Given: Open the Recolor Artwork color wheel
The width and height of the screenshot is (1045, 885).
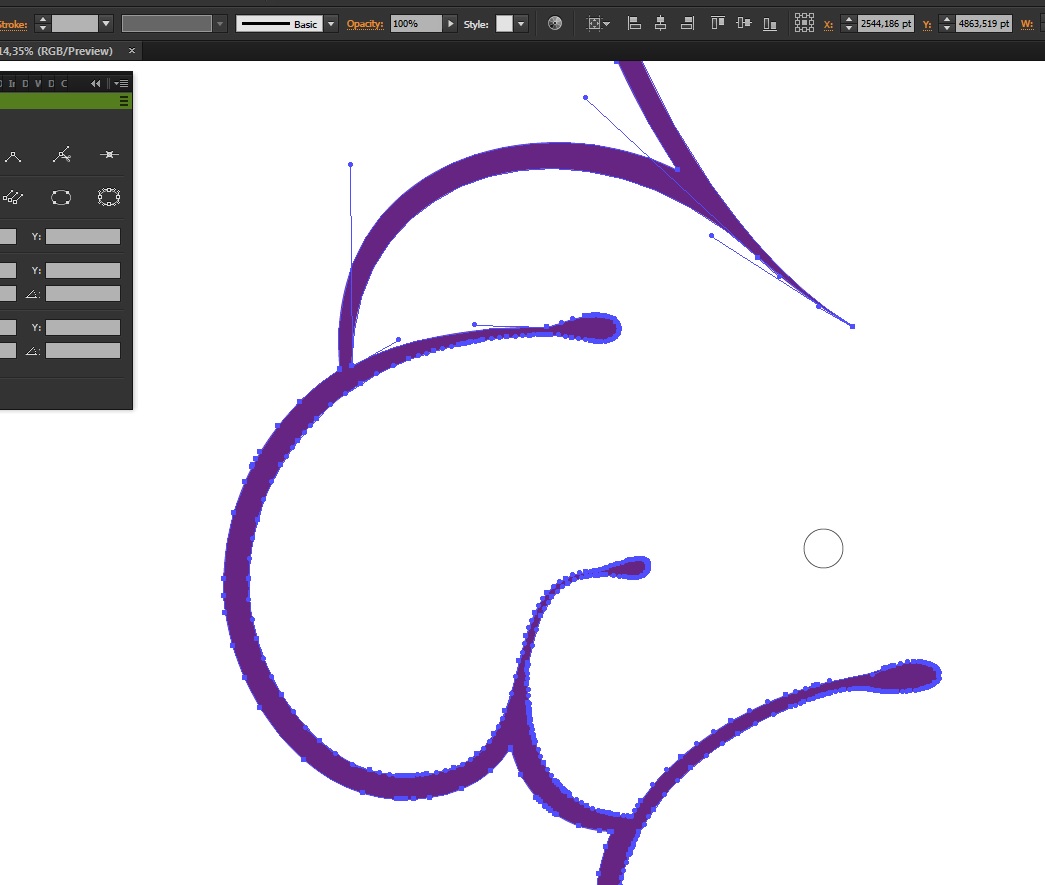Looking at the screenshot, I should [554, 24].
